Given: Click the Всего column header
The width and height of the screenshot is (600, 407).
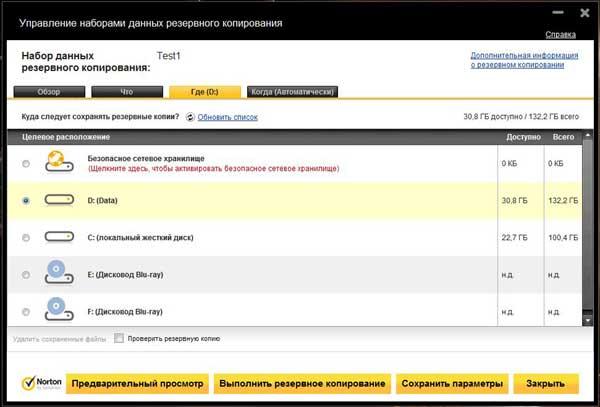Looking at the screenshot, I should (x=563, y=137).
